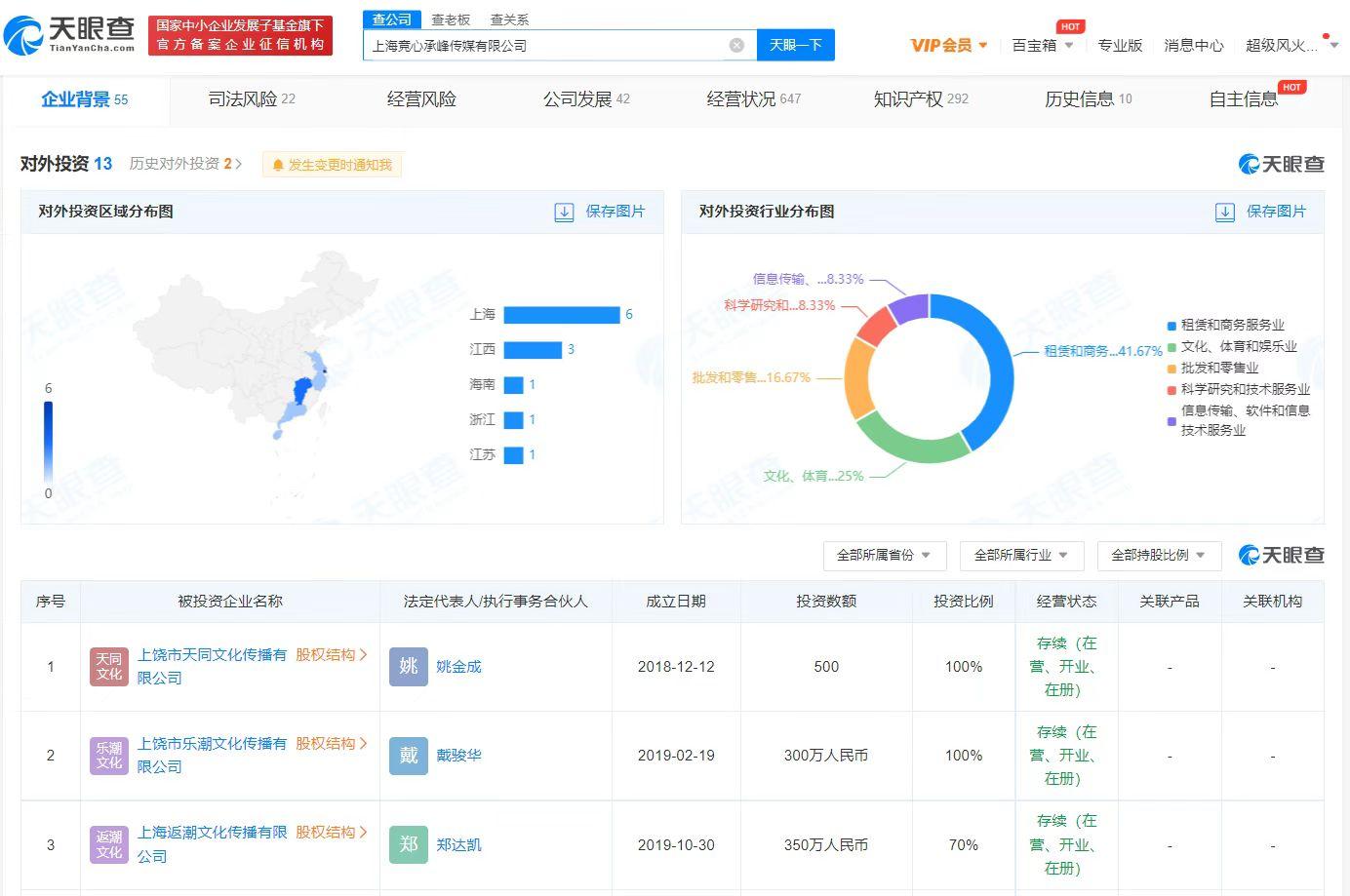Click the 姚 avatar icon
This screenshot has width=1350, height=896.
coord(409,667)
